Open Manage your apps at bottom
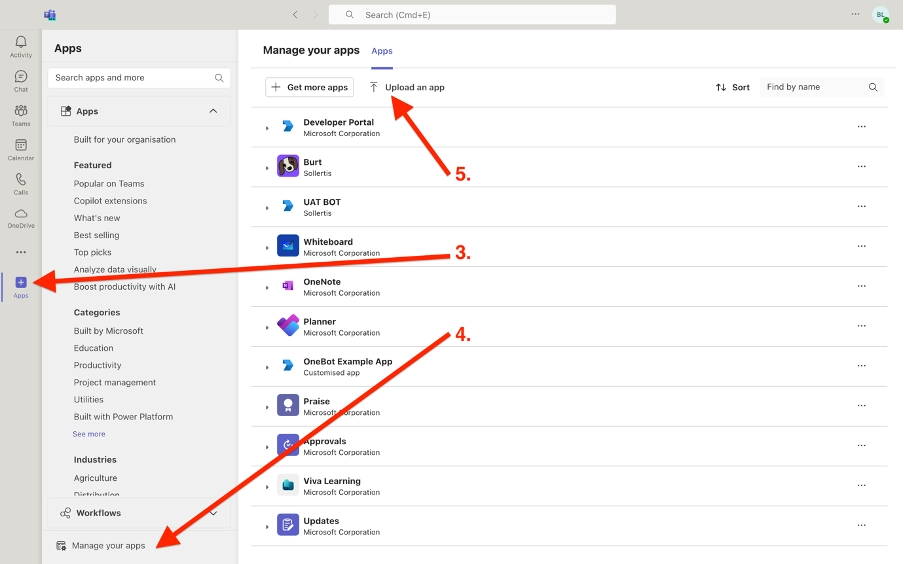904x564 pixels. tap(100, 546)
